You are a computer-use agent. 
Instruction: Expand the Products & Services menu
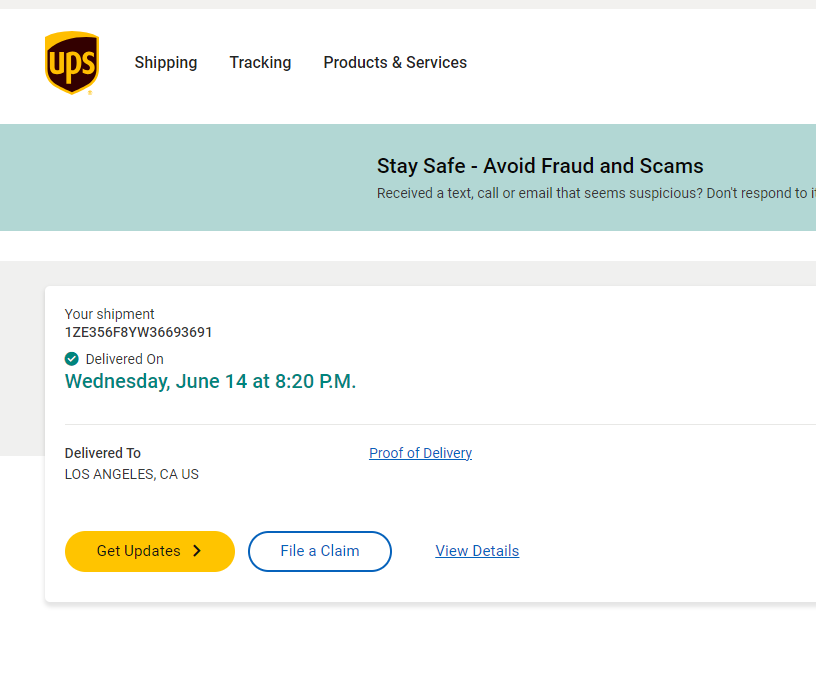coord(395,62)
